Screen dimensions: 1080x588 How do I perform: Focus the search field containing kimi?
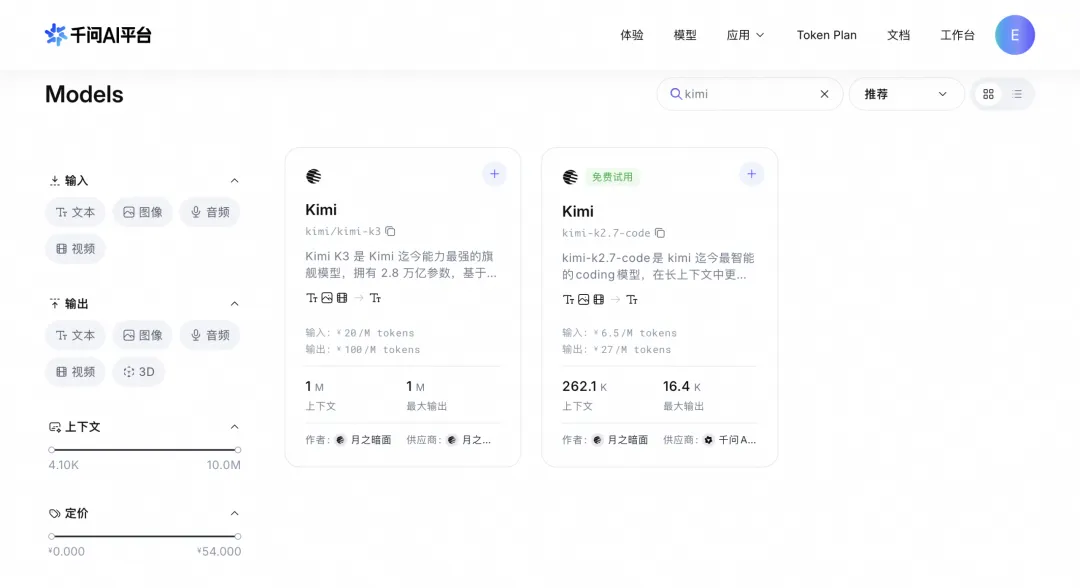pos(749,94)
